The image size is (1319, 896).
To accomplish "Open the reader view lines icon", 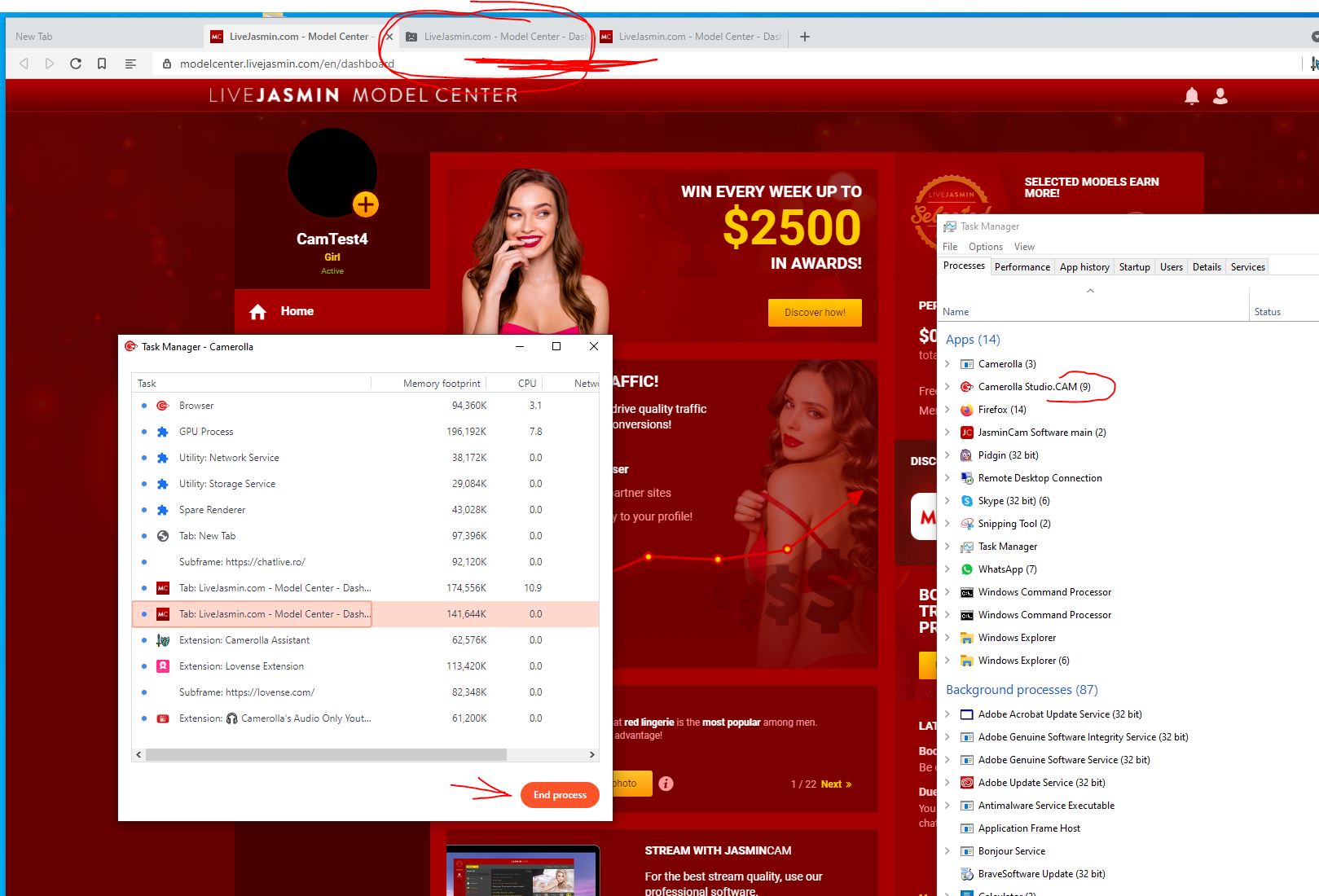I will pyautogui.click(x=130, y=64).
